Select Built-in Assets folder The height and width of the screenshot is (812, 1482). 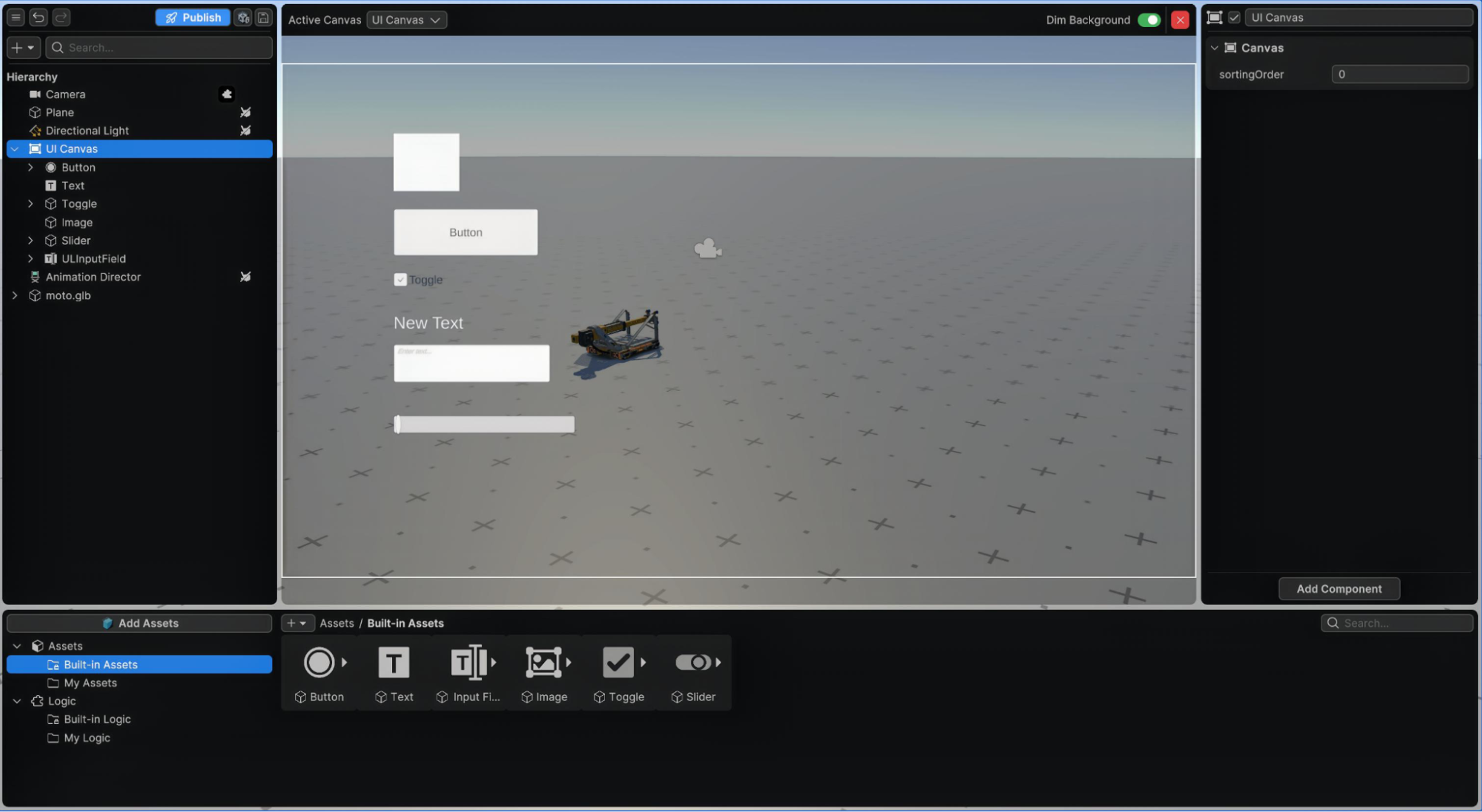coord(139,665)
